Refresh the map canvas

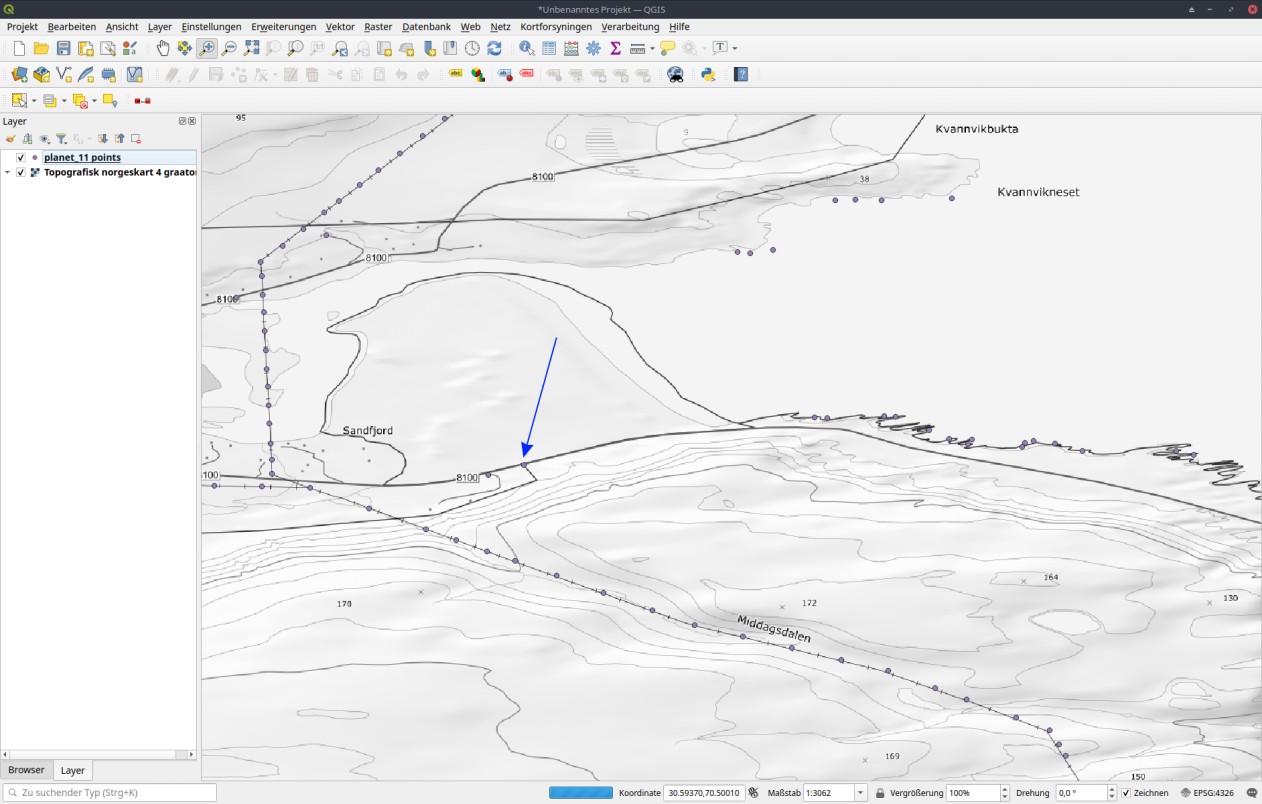click(x=494, y=48)
